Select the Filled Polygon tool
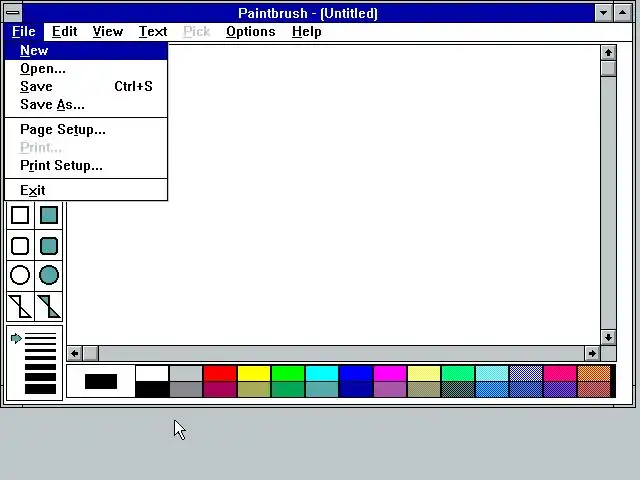 49,307
